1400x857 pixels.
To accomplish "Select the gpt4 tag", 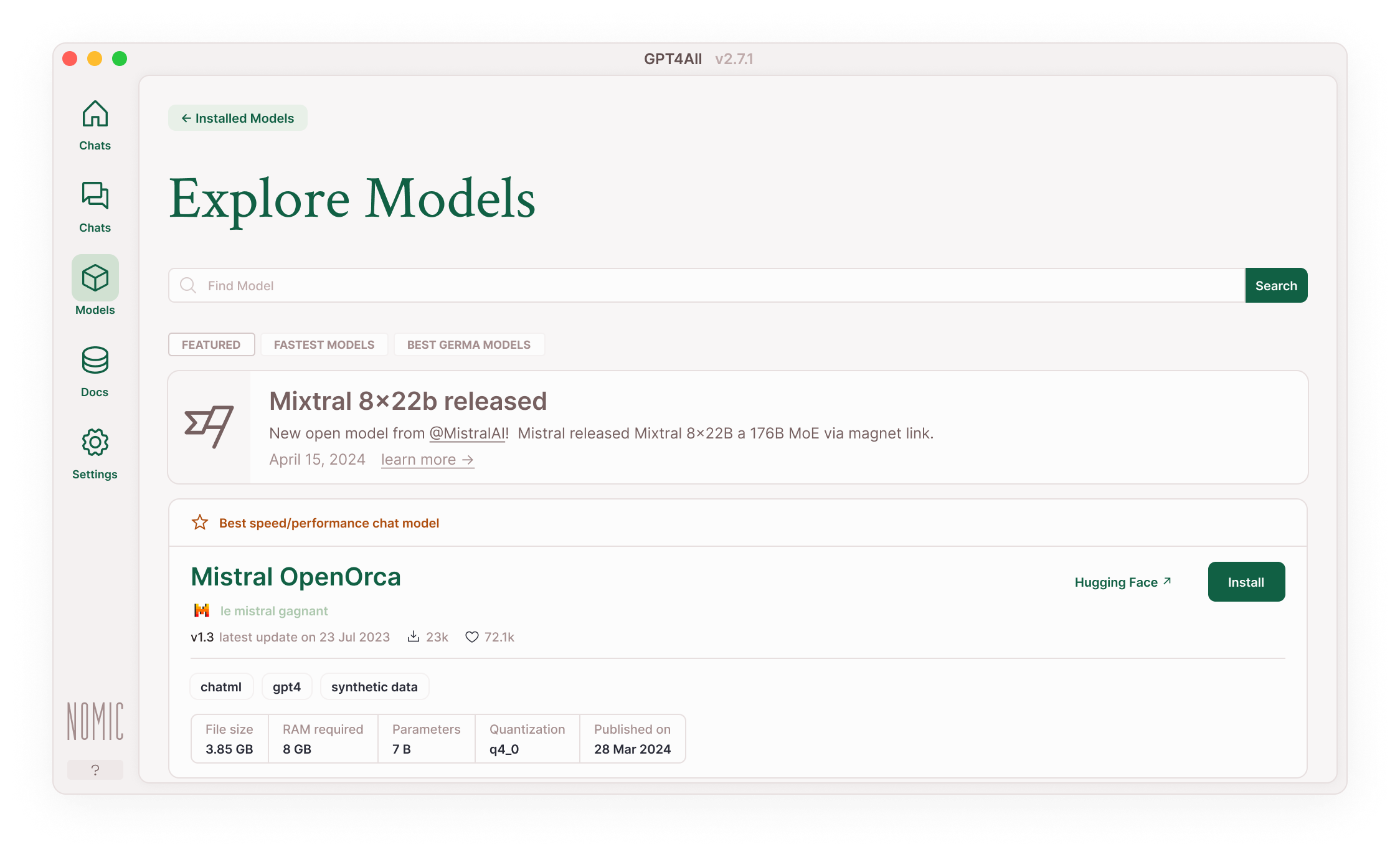I will (x=286, y=686).
